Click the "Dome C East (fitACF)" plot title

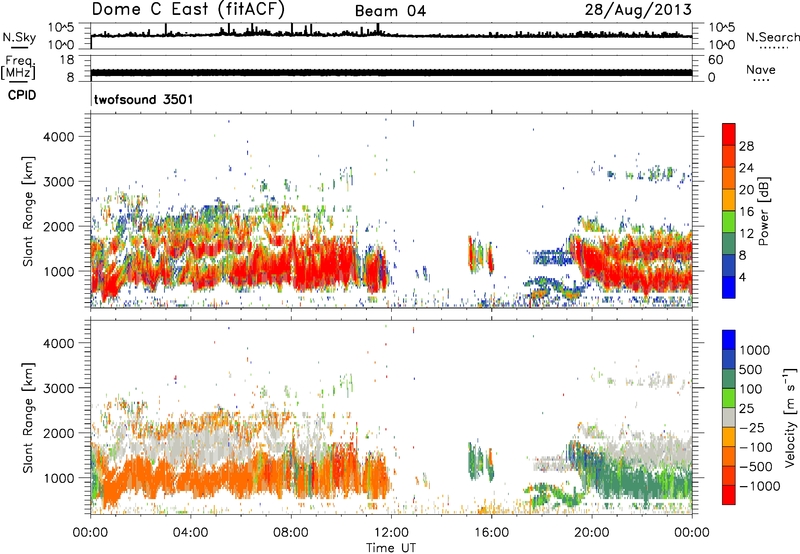tap(188, 9)
